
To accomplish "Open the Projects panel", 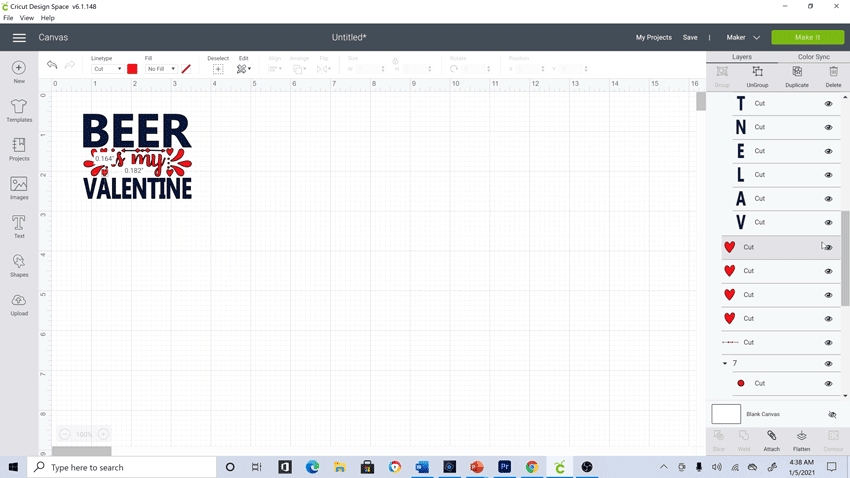I will click(19, 149).
